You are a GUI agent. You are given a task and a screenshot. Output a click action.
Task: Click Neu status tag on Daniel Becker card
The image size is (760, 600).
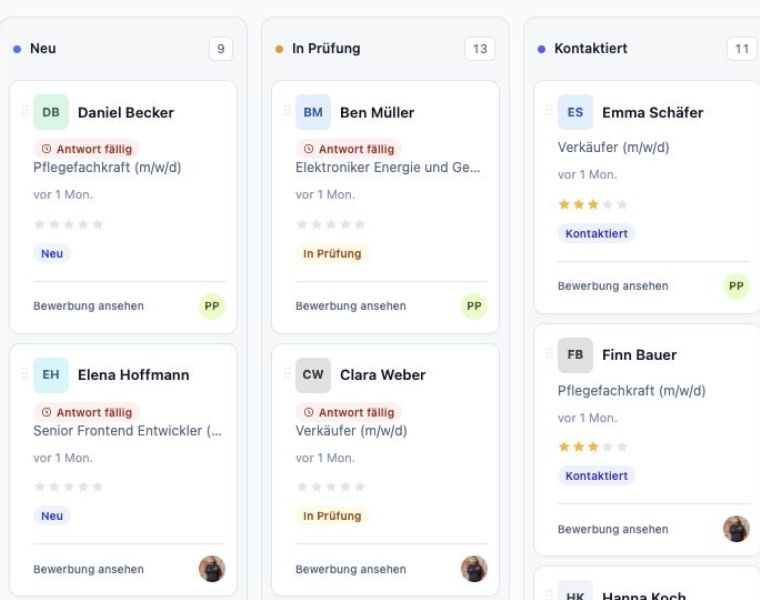tap(52, 253)
